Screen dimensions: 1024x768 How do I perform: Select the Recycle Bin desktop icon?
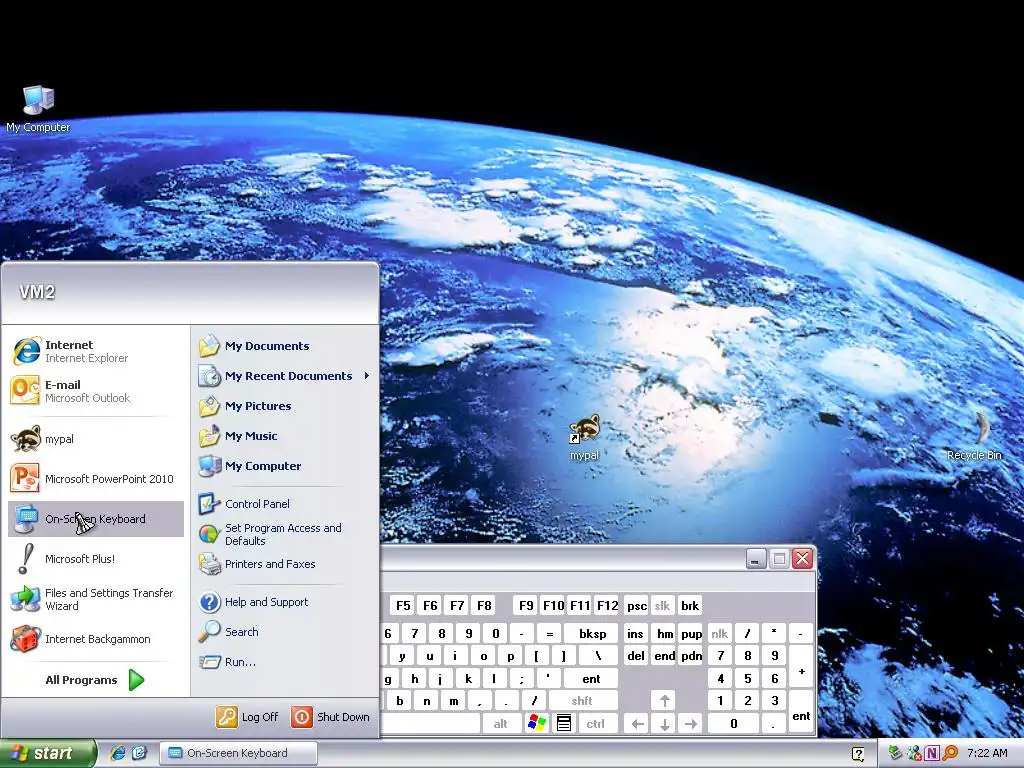(974, 436)
